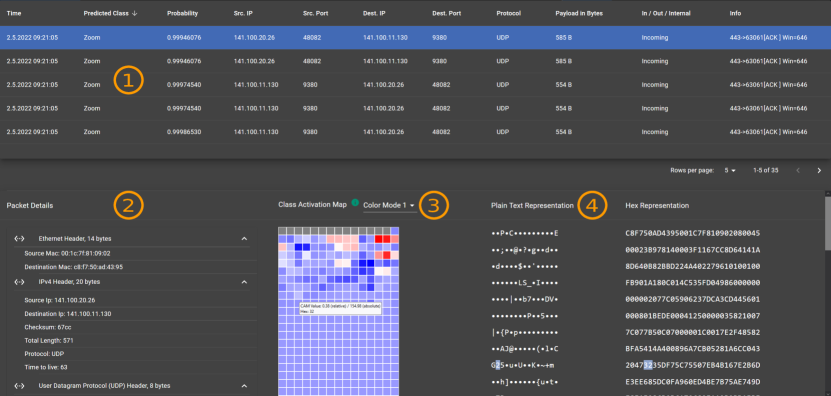
Task: Collapse the IPv4 Header section
Action: click(x=244, y=282)
